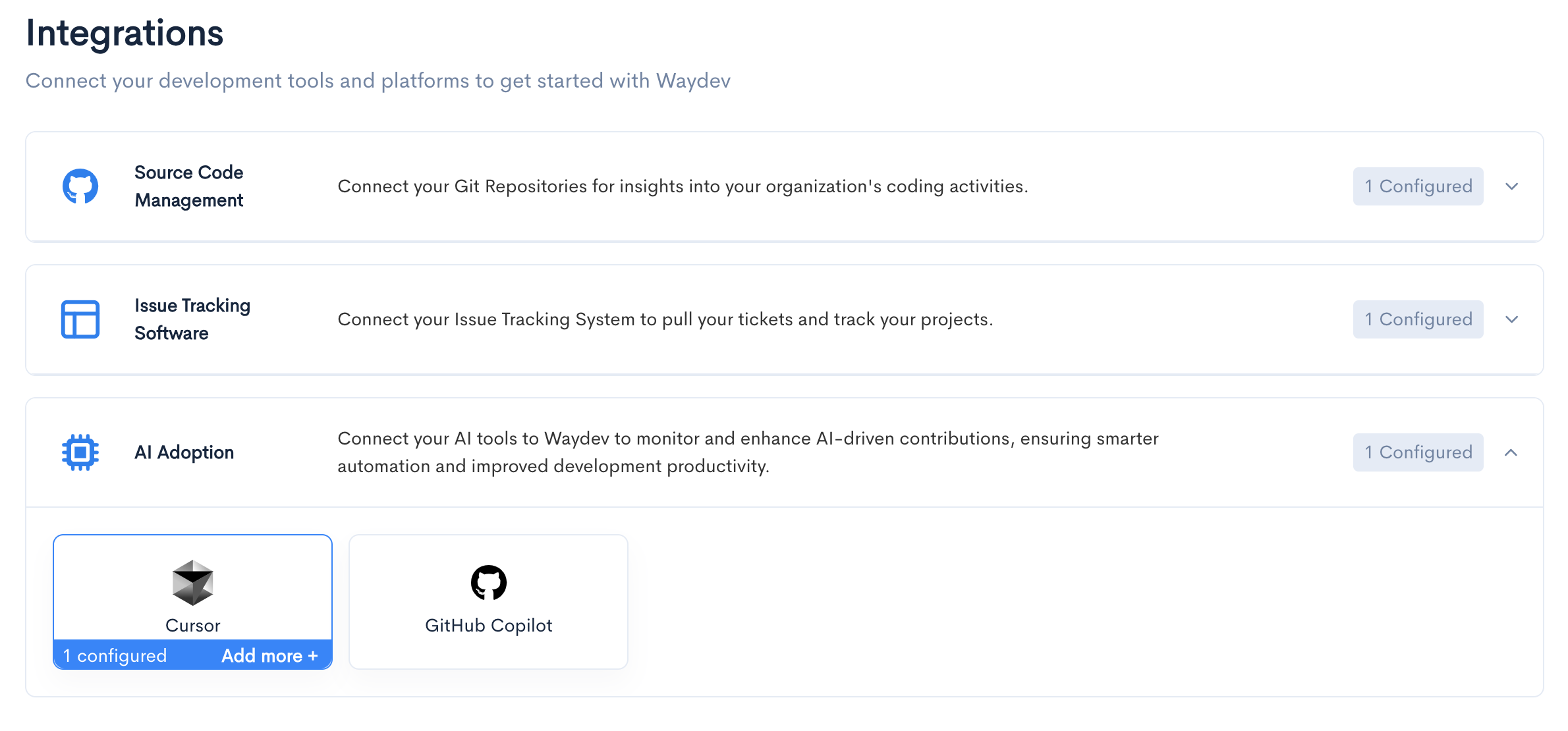Expand the Source Code Management section chevron
Viewport: 1568px width, 731px height.
click(1512, 186)
